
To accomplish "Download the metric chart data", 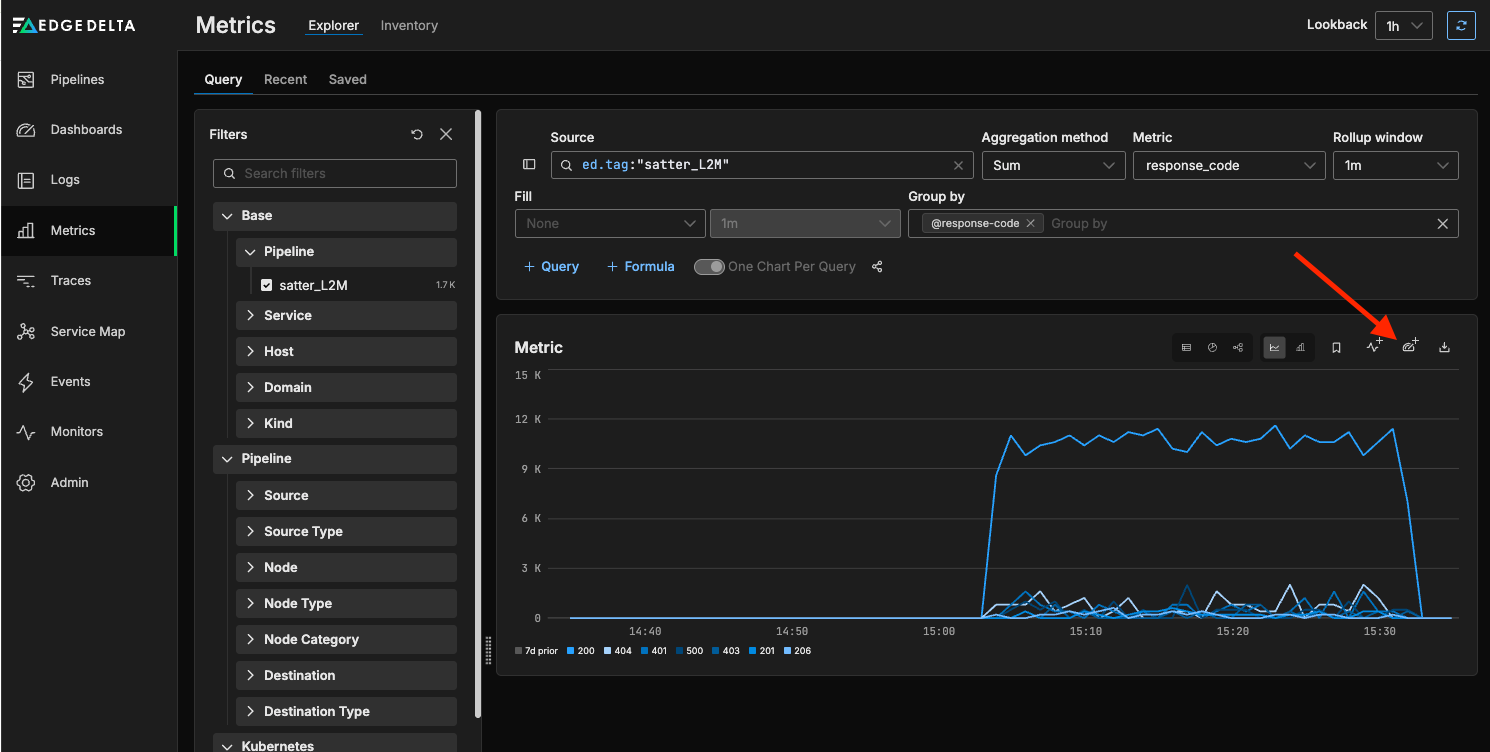I will [1444, 347].
